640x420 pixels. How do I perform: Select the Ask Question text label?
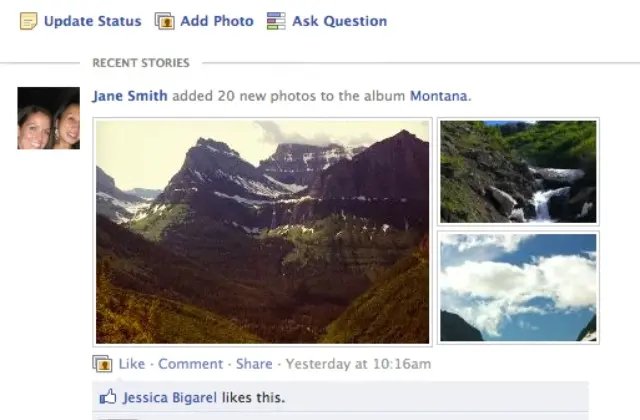click(339, 21)
